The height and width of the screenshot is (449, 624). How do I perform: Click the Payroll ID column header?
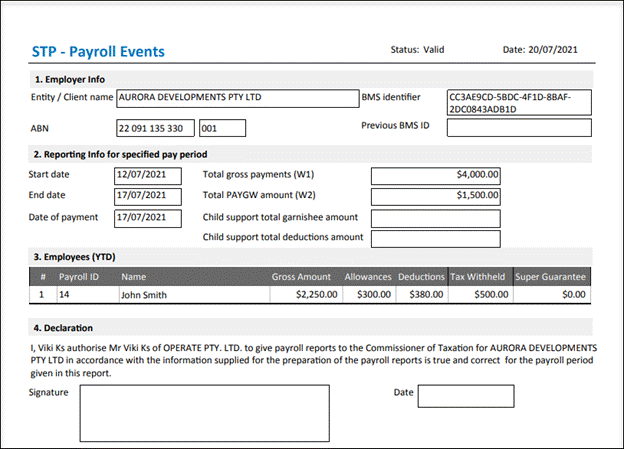click(77, 277)
